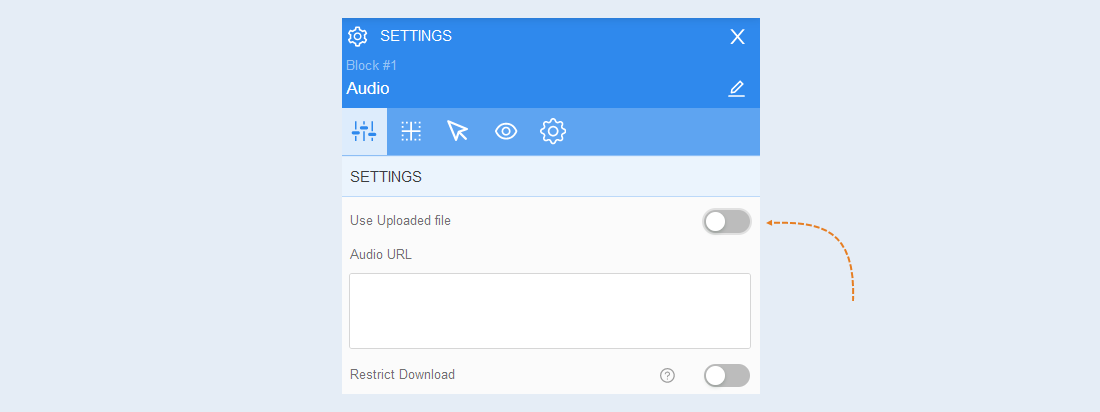Click the pencil icon to rename Audio block
Viewport: 1100px width, 412px height.
[x=736, y=89]
